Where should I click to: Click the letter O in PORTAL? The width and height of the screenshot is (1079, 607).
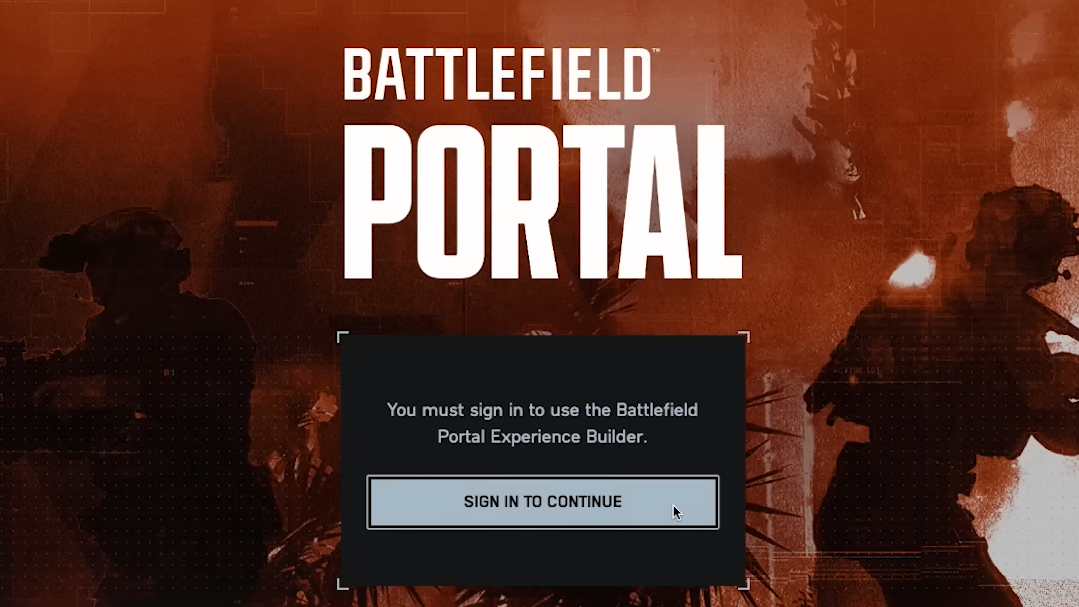point(451,202)
